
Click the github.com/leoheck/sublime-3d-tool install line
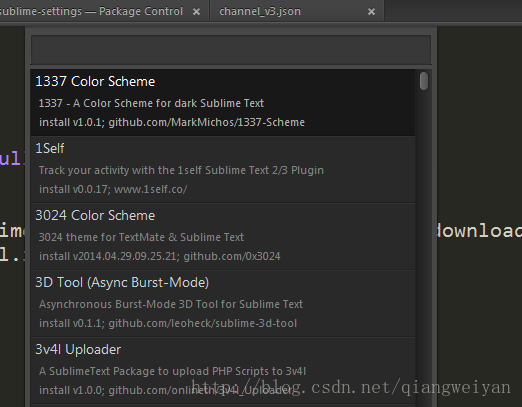168,323
